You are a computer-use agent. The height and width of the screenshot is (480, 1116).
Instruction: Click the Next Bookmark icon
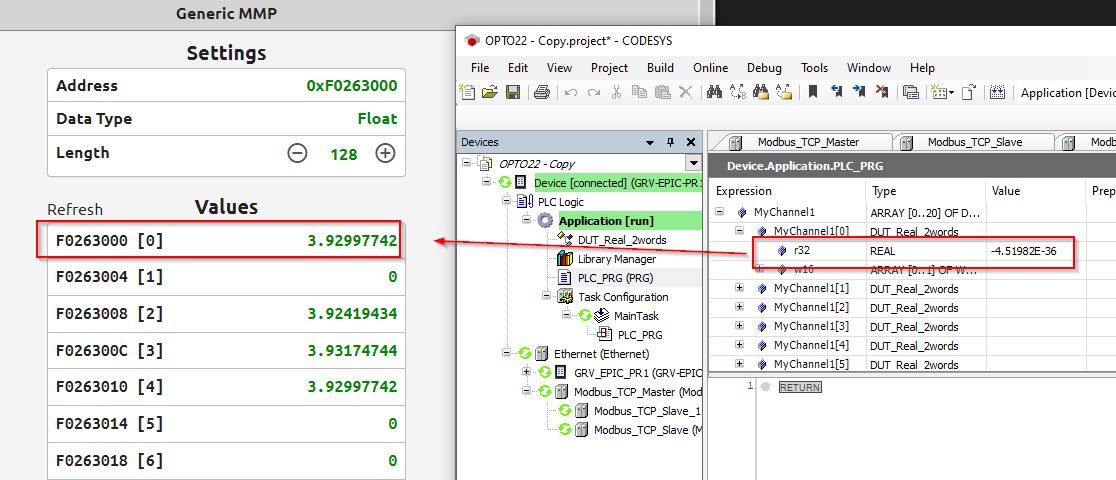(x=860, y=92)
